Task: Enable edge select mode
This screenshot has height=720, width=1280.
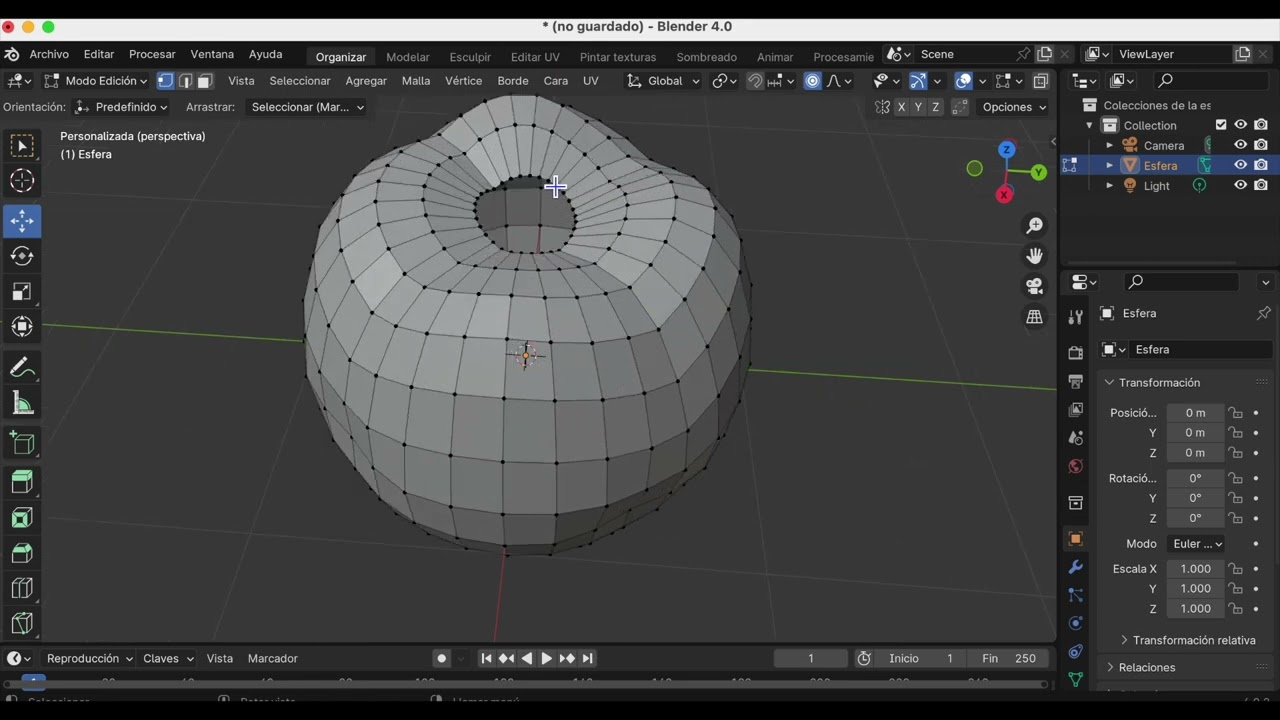Action: click(x=185, y=81)
